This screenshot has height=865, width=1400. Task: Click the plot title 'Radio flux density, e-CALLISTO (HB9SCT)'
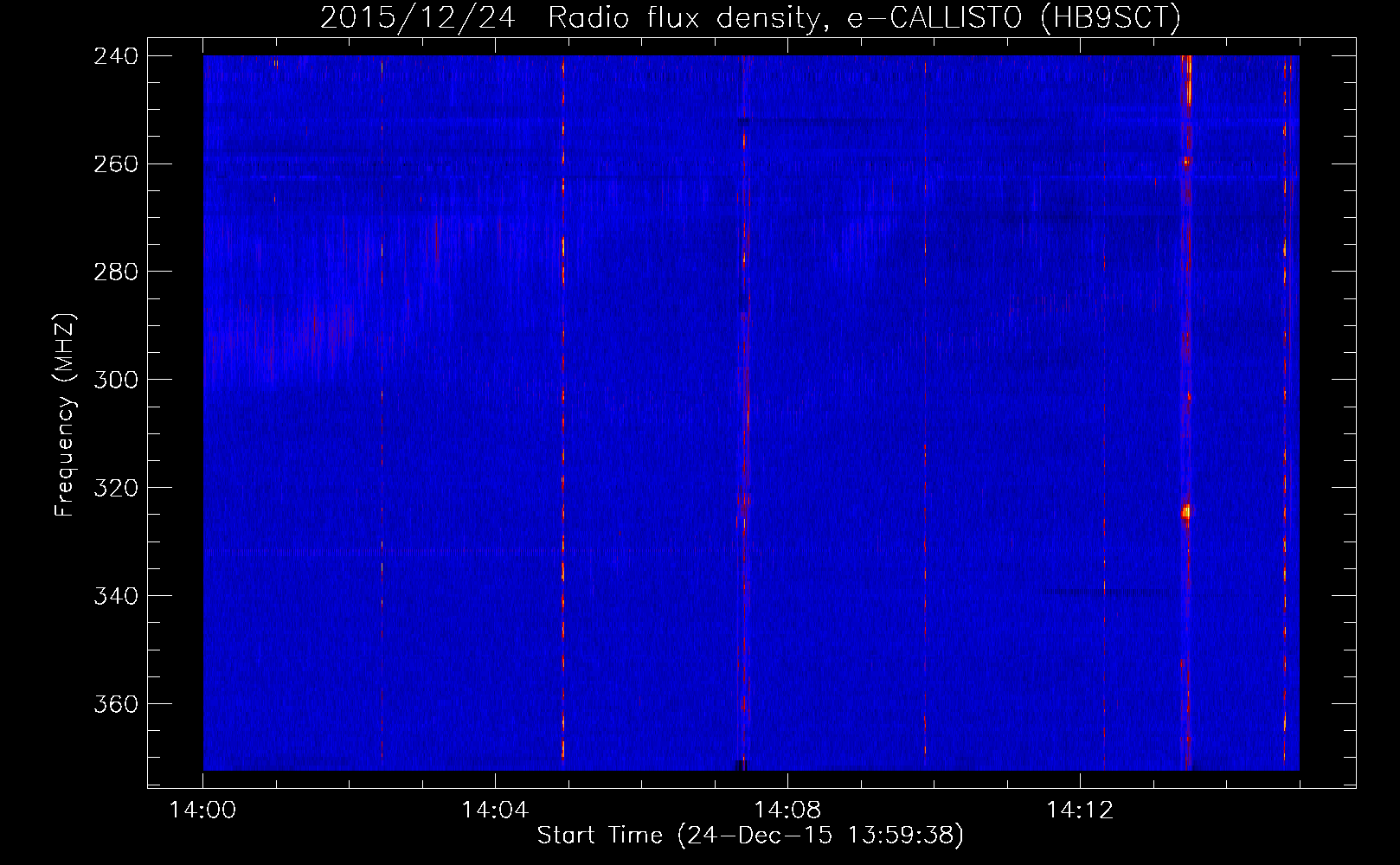point(864,17)
